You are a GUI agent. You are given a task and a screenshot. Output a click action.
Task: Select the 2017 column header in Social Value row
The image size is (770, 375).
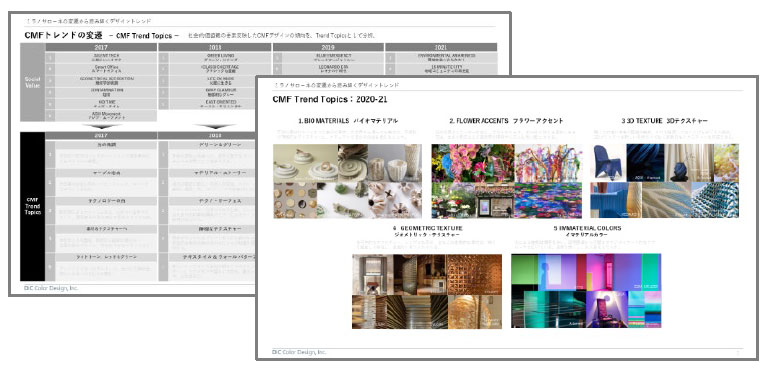point(101,47)
